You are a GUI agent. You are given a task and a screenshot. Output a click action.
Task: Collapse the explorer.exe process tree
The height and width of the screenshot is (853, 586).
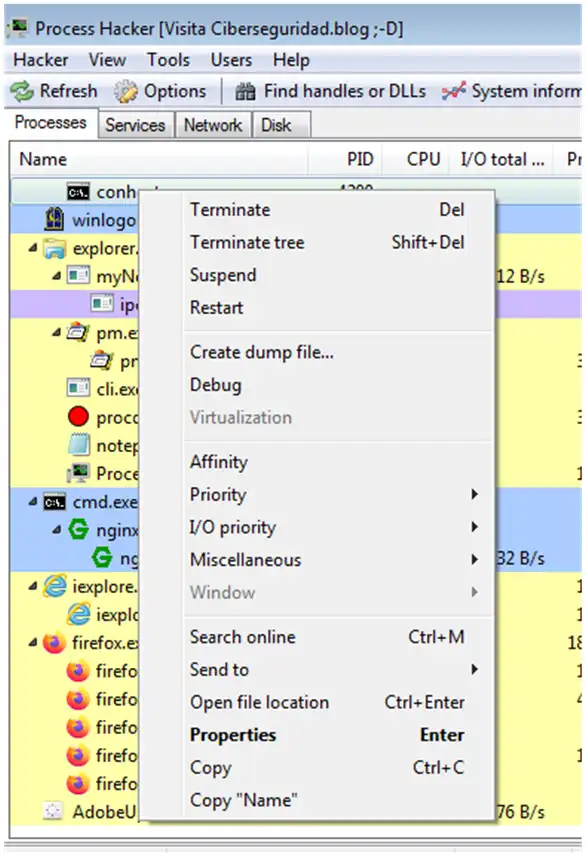tap(33, 248)
